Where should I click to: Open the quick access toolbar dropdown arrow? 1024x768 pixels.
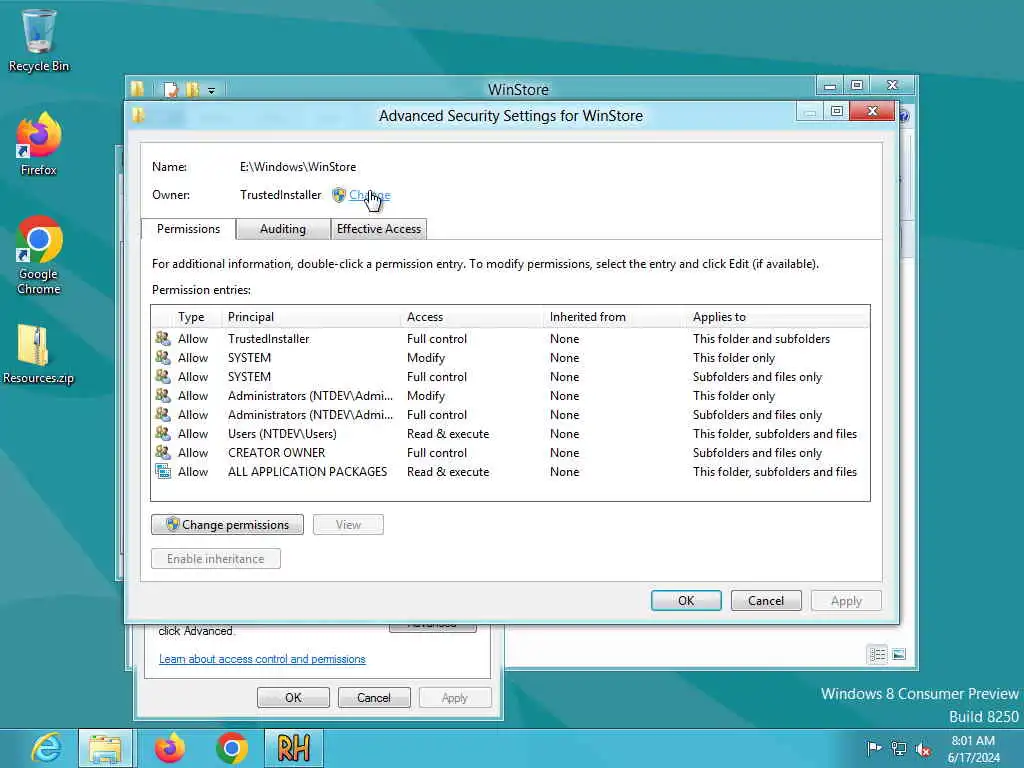point(212,91)
